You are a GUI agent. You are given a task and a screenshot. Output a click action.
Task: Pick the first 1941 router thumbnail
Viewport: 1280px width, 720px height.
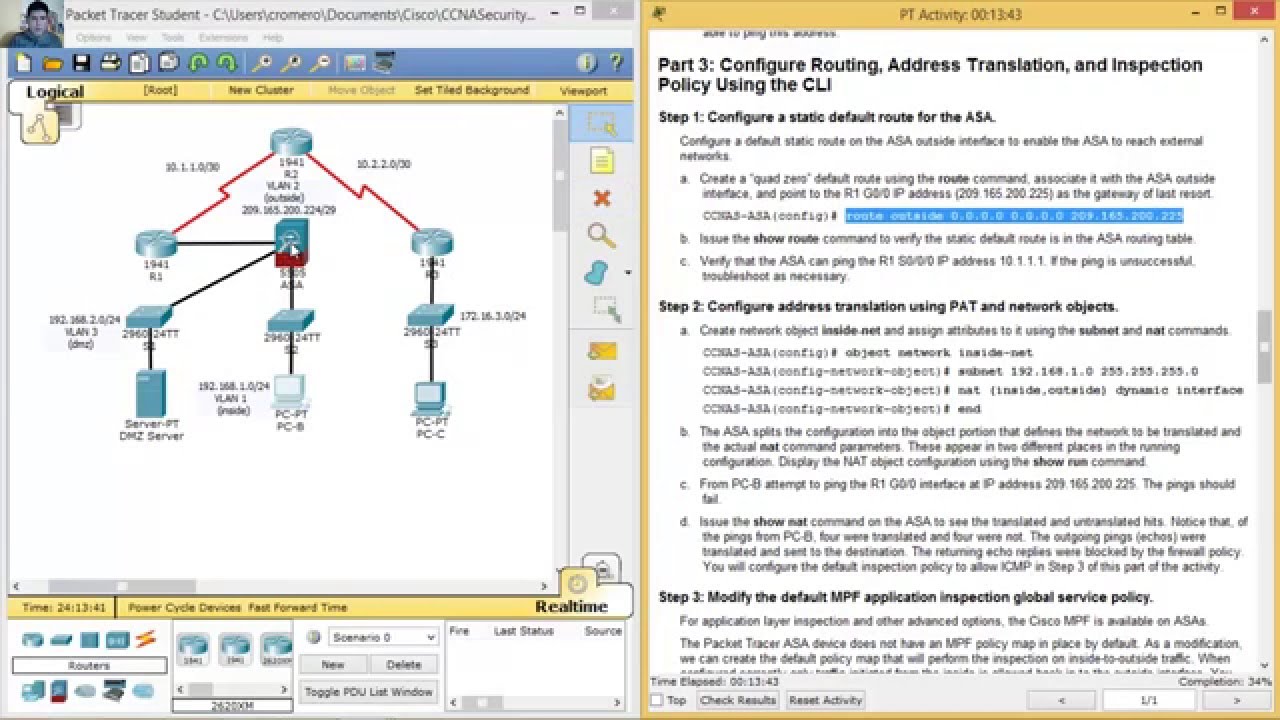click(x=192, y=649)
